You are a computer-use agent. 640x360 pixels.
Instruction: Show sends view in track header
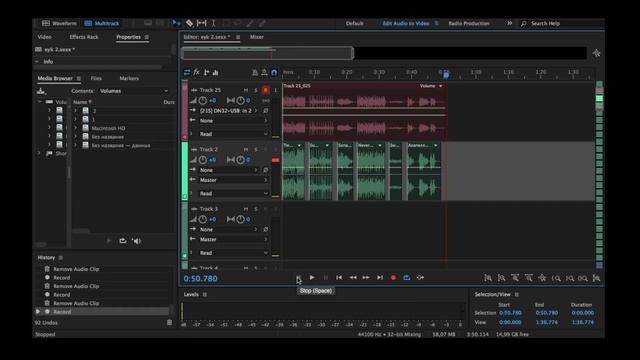click(x=206, y=72)
